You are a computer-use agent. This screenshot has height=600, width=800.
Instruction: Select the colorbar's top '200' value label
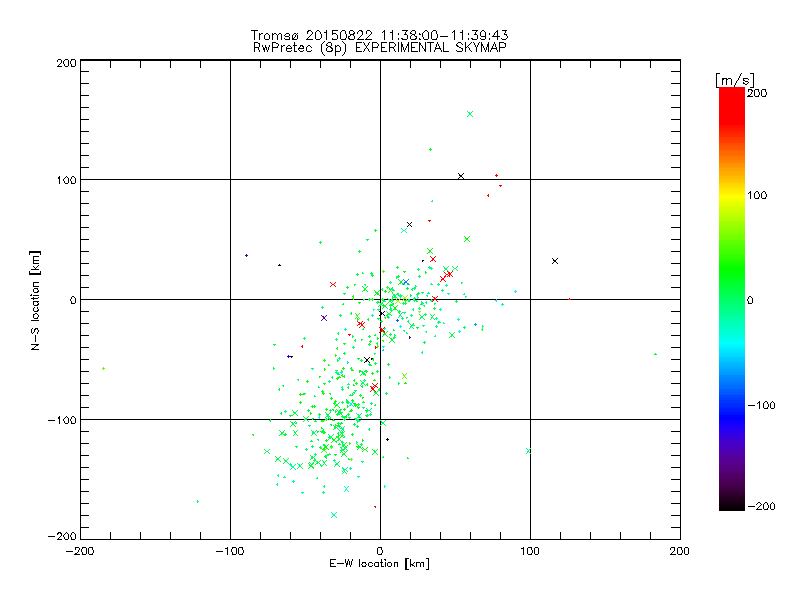757,93
